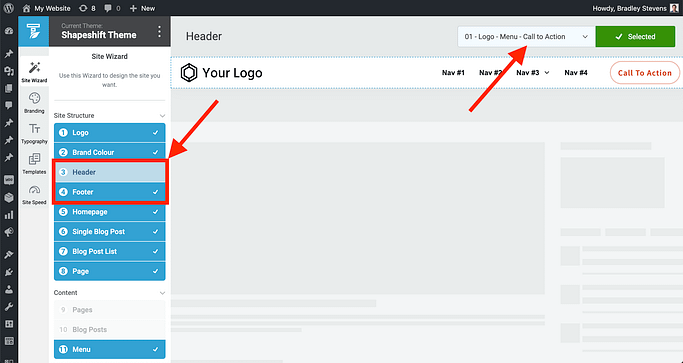Open the Marketing megaphone icon

9,232
